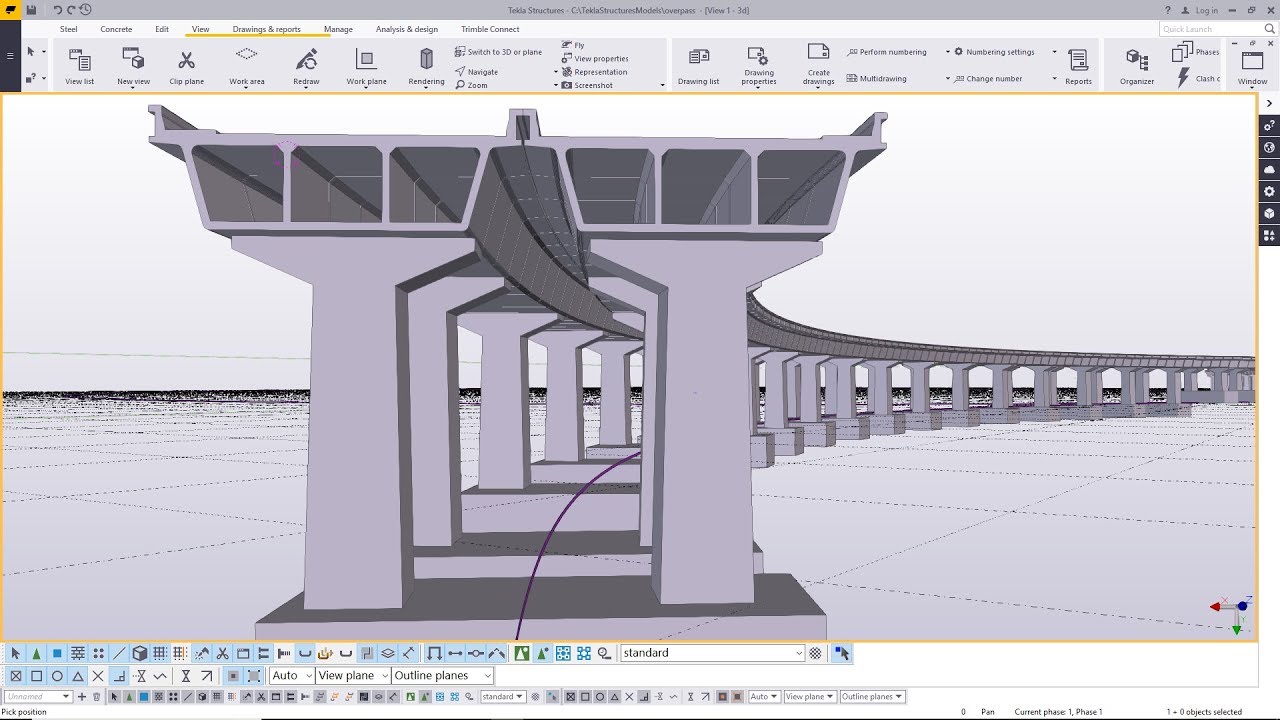Viewport: 1280px width, 720px height.
Task: Open the Steel ribbon tab
Action: 69,29
